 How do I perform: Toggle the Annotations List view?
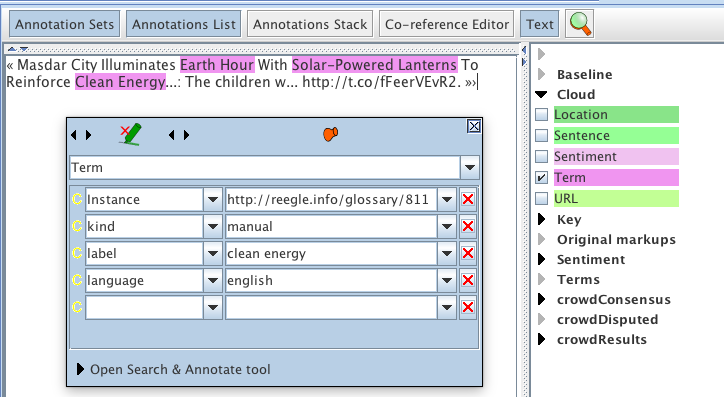[x=184, y=24]
